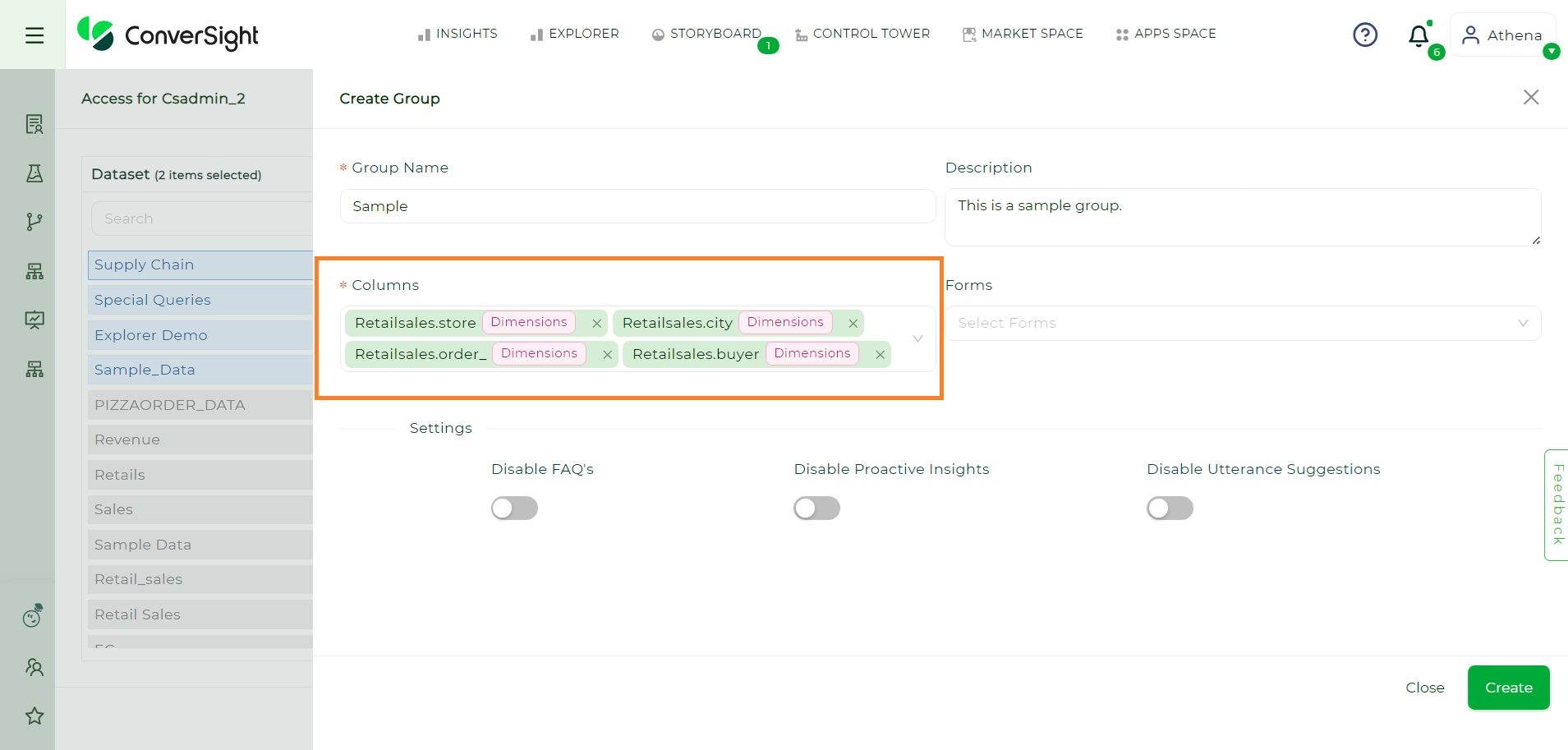Select the Sales dataset
The width and height of the screenshot is (1568, 750).
200,509
